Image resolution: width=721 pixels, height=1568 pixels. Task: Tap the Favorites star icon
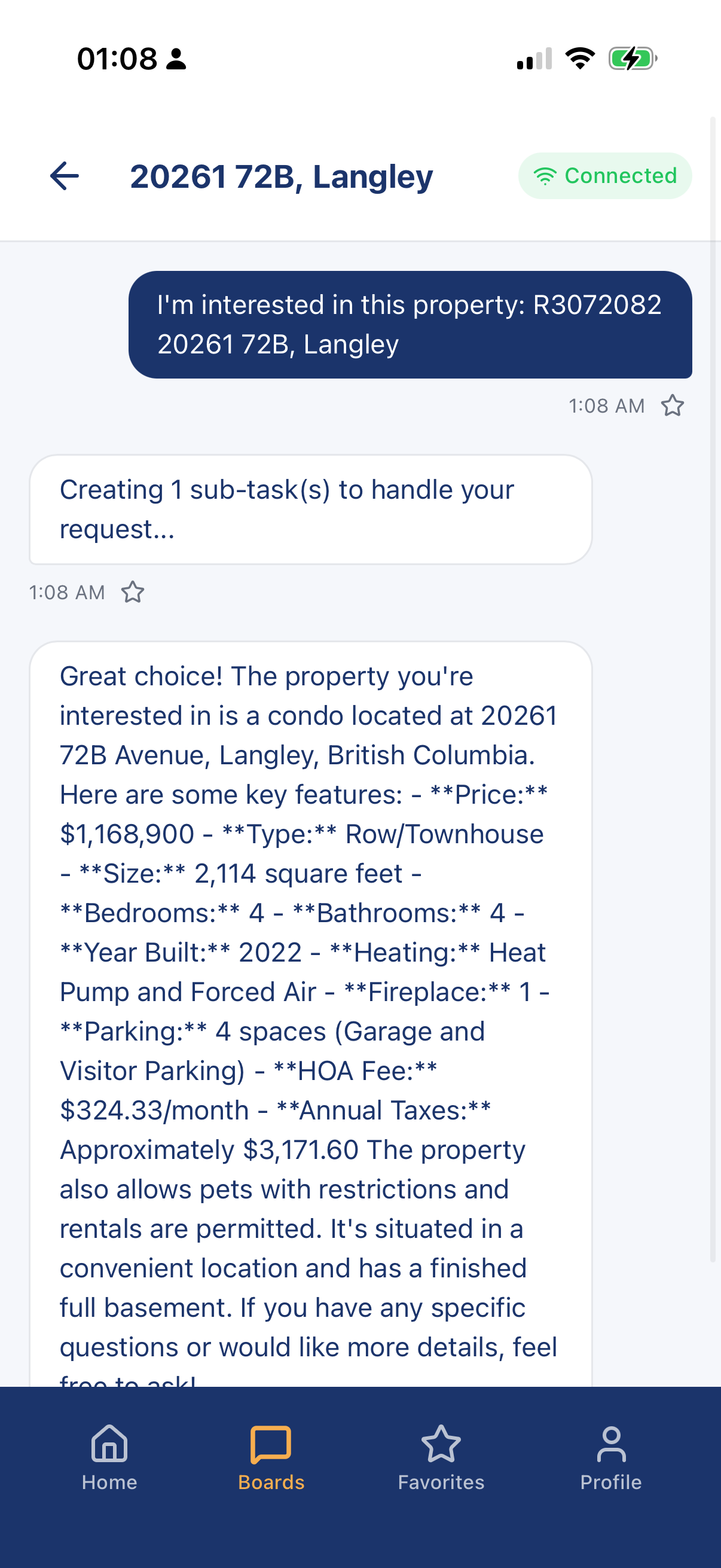(441, 1444)
